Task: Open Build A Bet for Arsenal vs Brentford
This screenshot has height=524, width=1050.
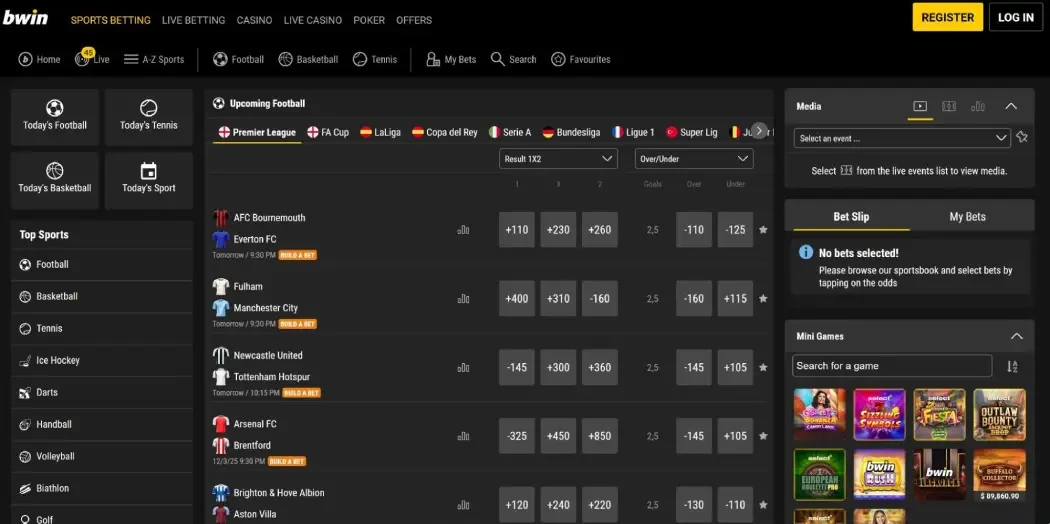Action: 287,462
